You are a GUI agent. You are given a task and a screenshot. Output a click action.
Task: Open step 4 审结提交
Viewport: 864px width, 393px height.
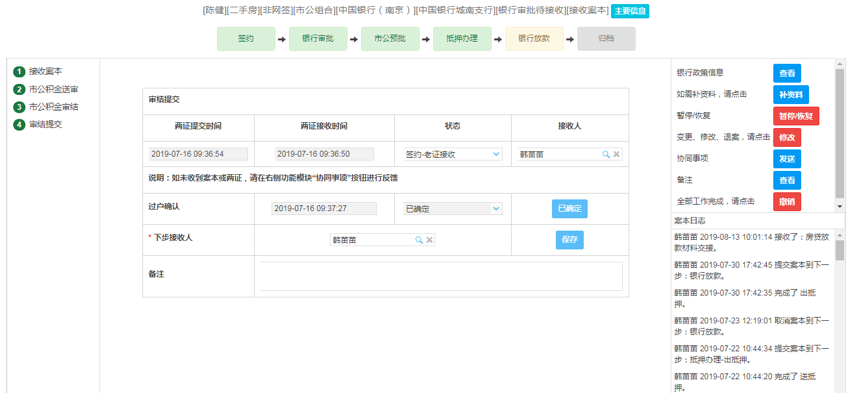(38, 124)
